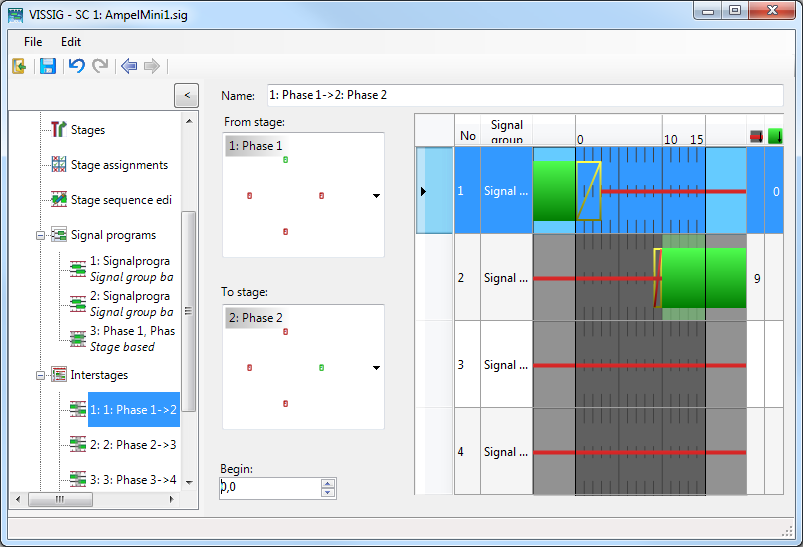Screen dimensions: 803x547
Task: Collapse the navigation panel with the arrow button
Action: pos(185,95)
